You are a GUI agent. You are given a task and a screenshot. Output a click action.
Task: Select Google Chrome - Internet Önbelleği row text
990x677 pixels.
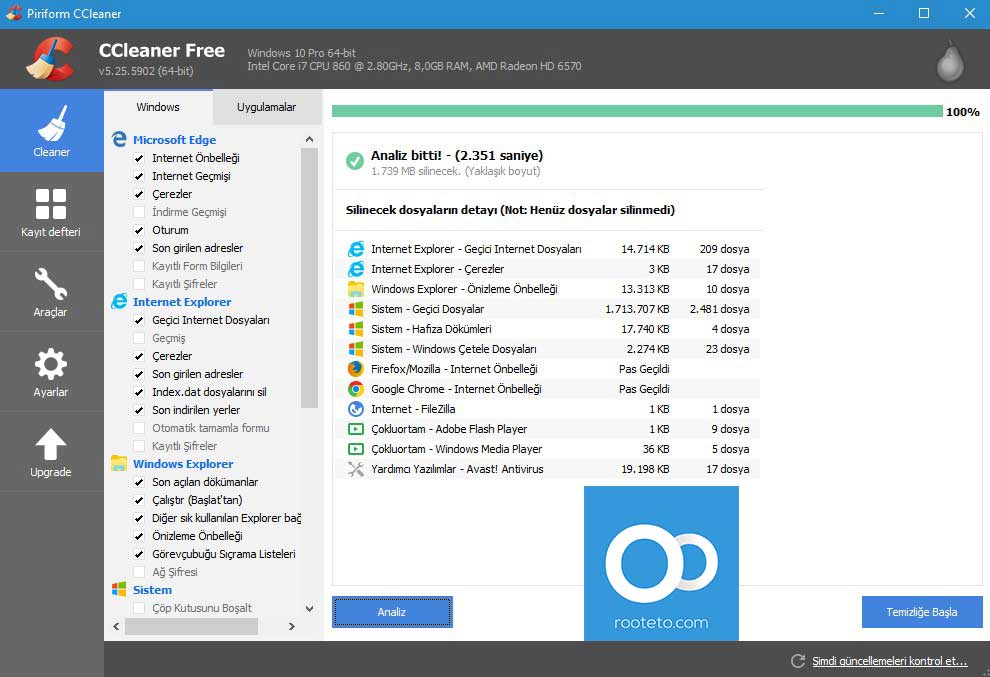tap(456, 389)
